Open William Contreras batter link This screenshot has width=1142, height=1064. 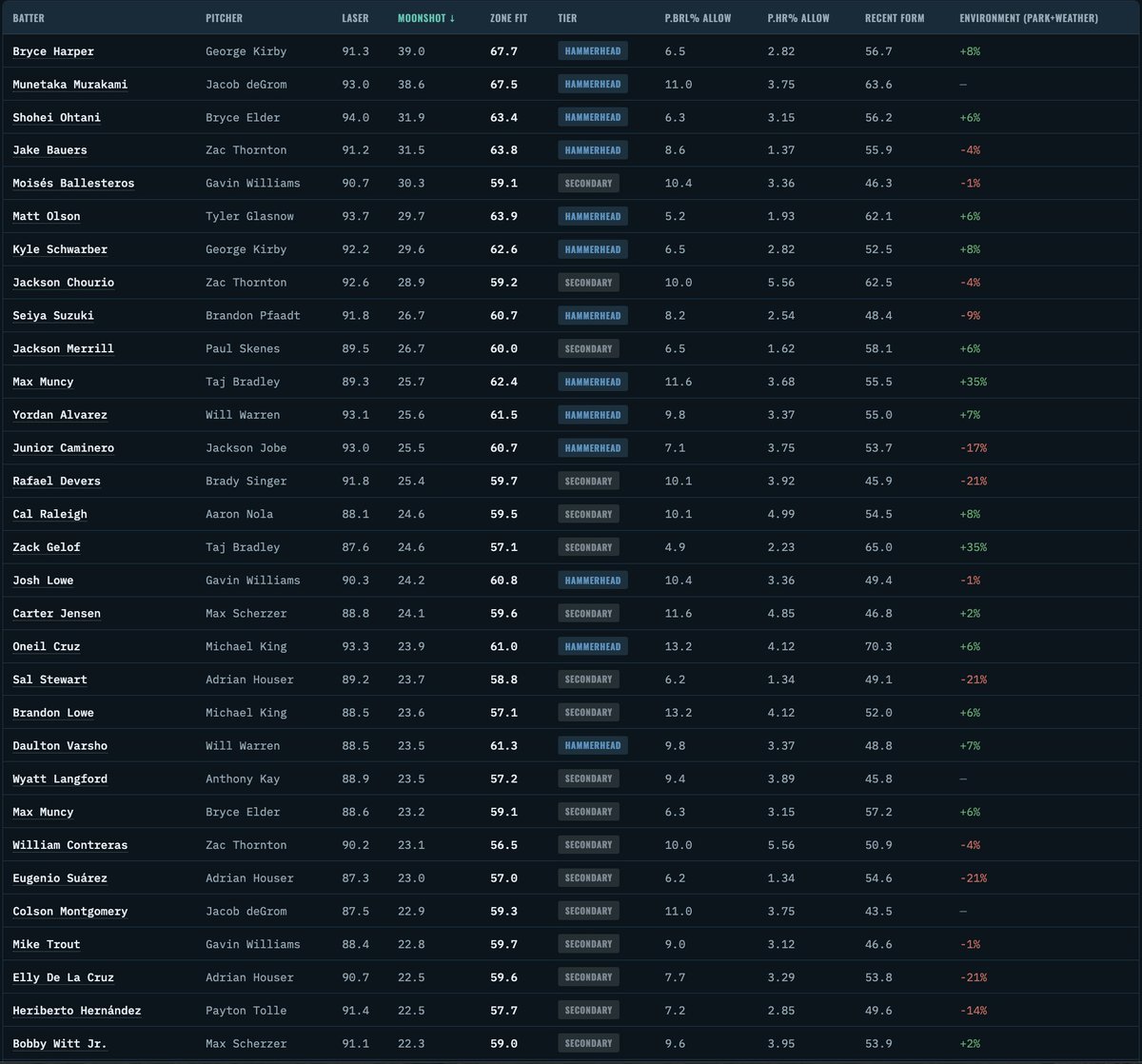point(69,845)
